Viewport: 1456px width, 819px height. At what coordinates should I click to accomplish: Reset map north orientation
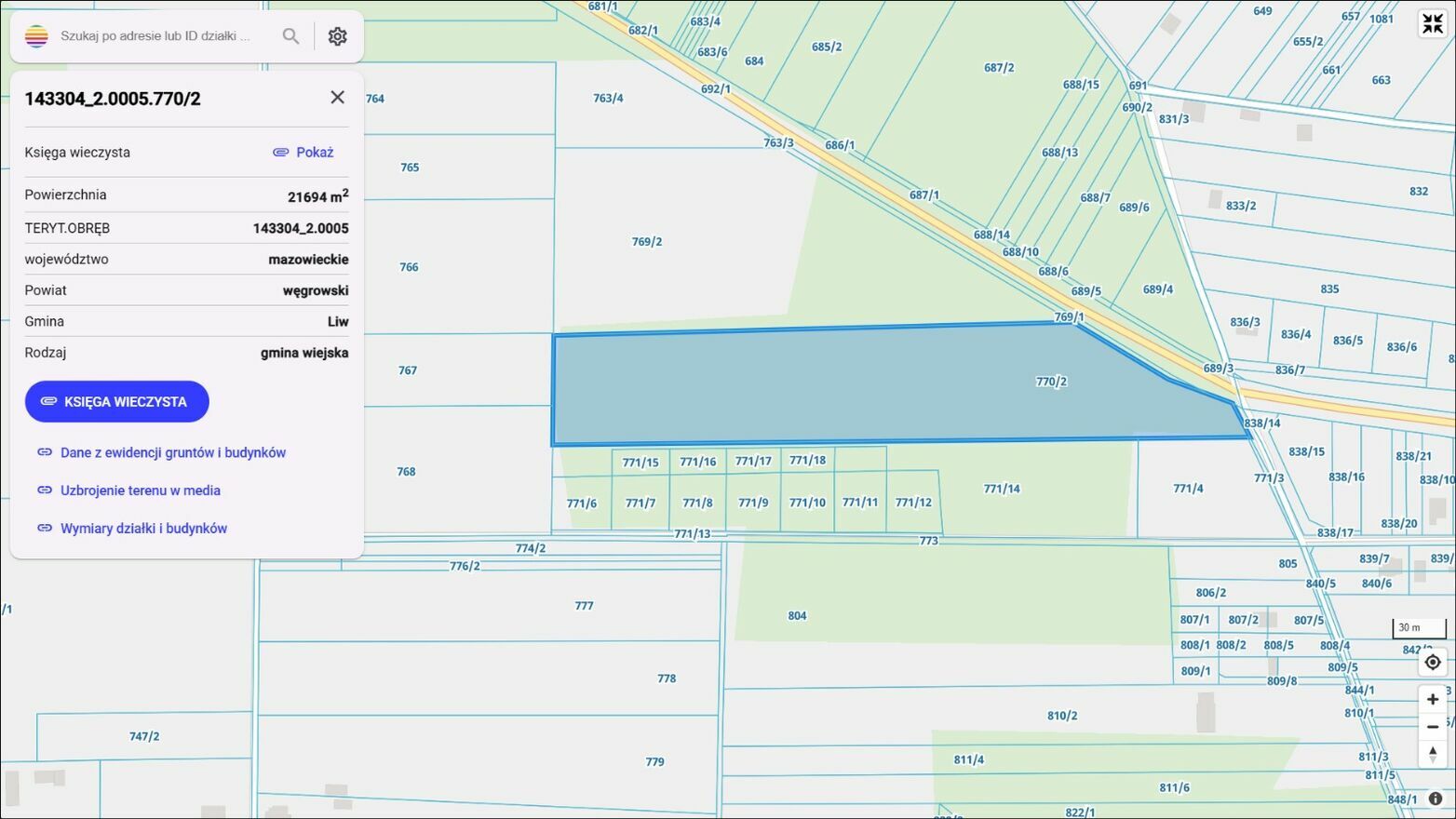(x=1432, y=754)
